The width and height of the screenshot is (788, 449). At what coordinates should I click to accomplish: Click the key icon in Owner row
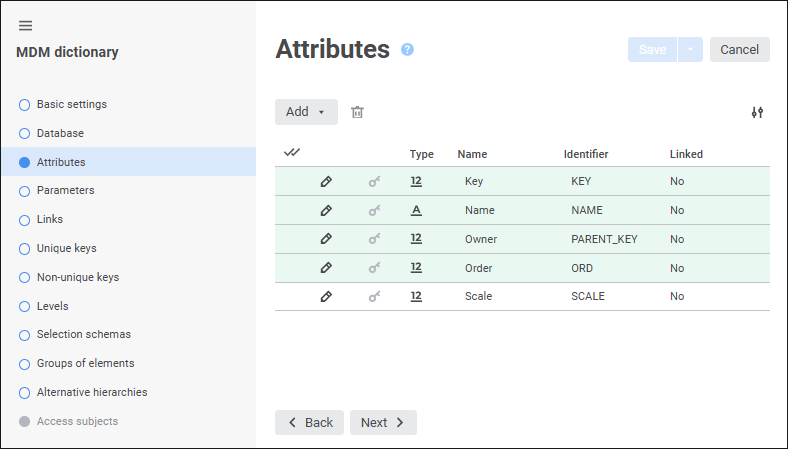point(374,240)
